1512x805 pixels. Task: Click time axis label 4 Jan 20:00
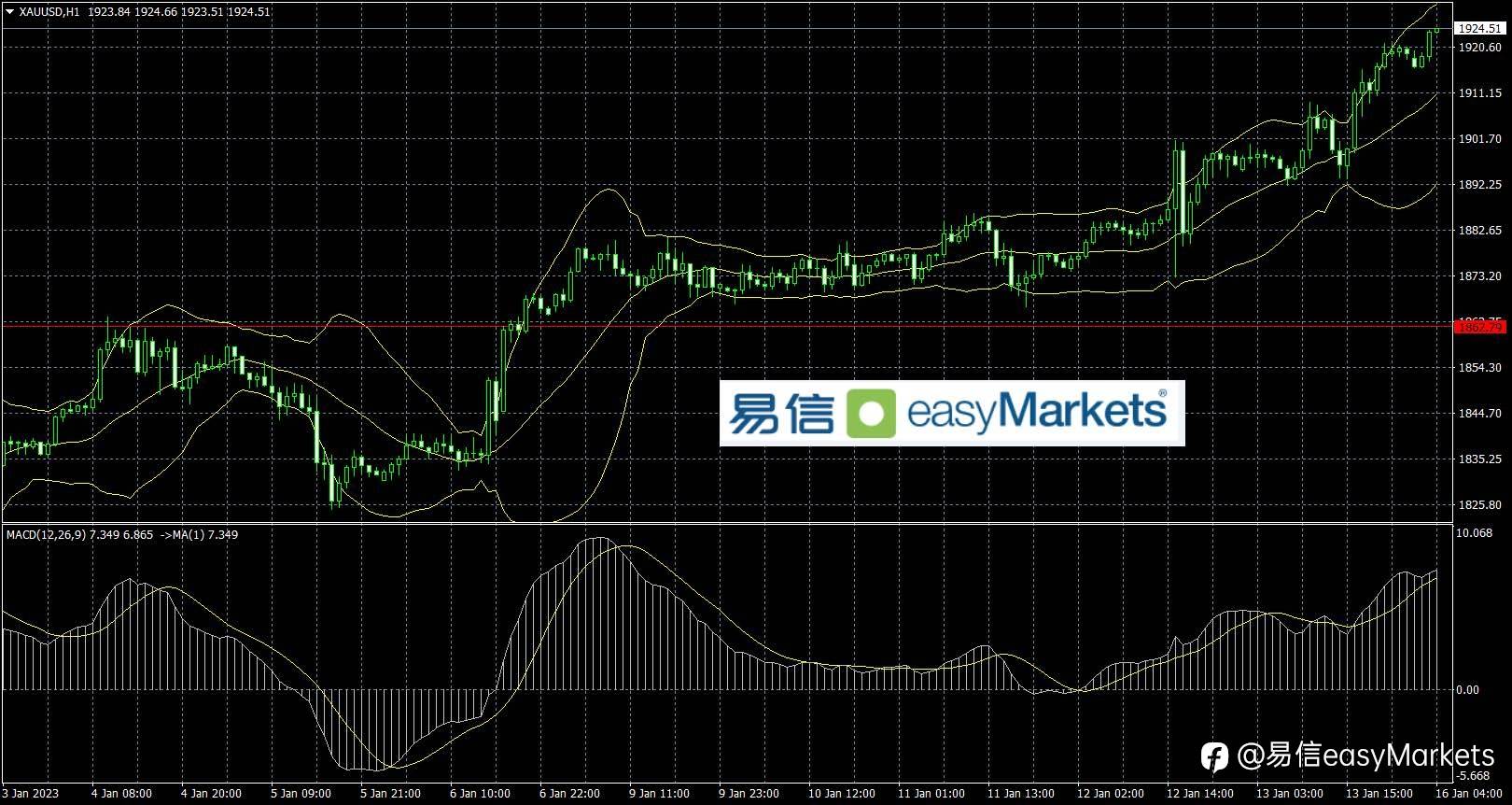coord(211,794)
